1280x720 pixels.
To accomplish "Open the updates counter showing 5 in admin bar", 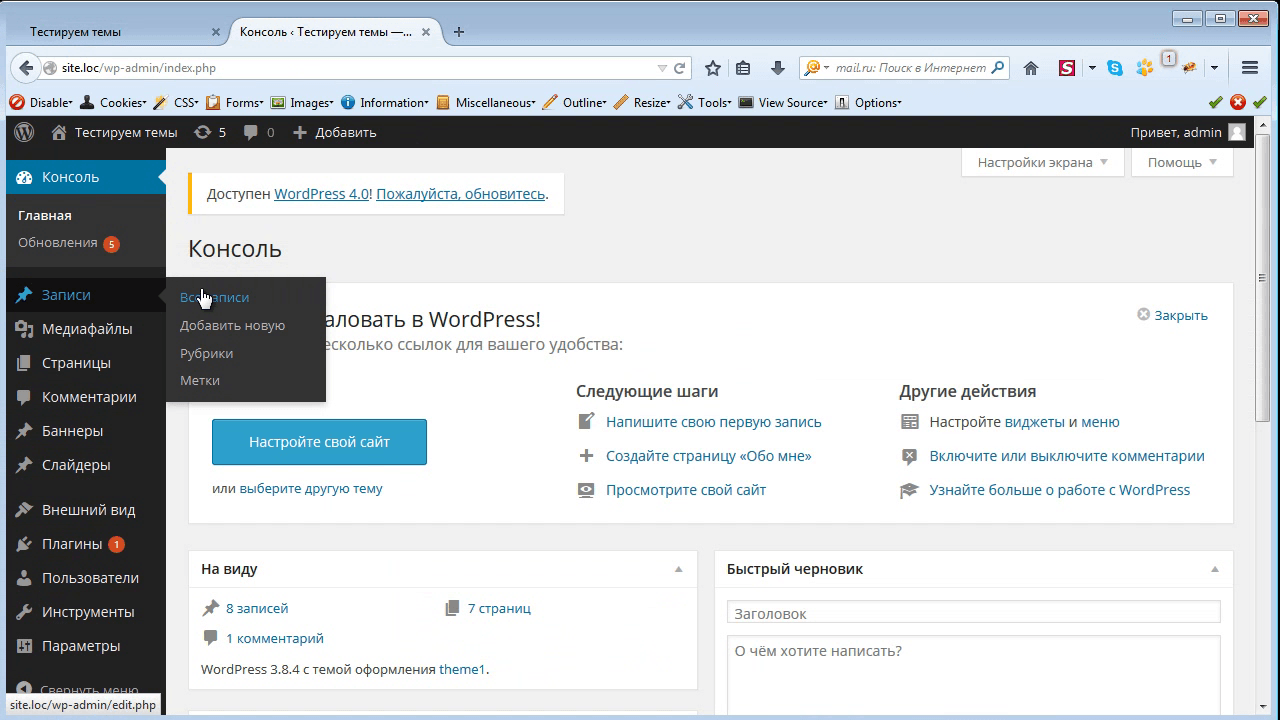I will click(210, 132).
